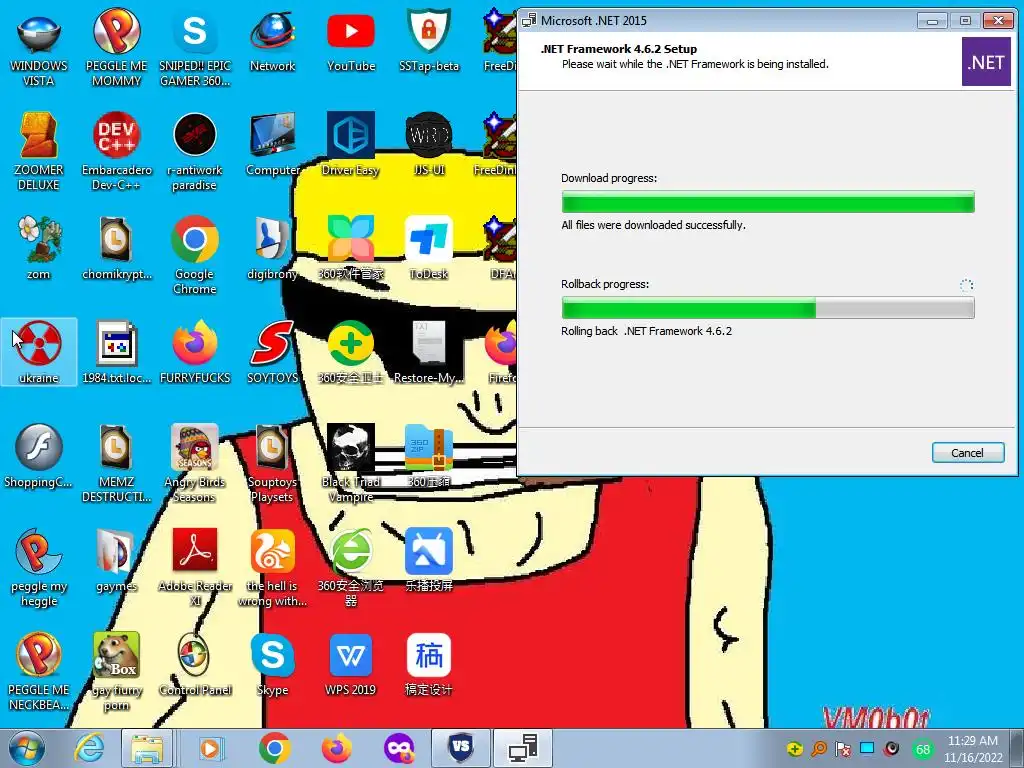Open the digibrony desktop icon
This screenshot has width=1024, height=768.
tap(272, 248)
